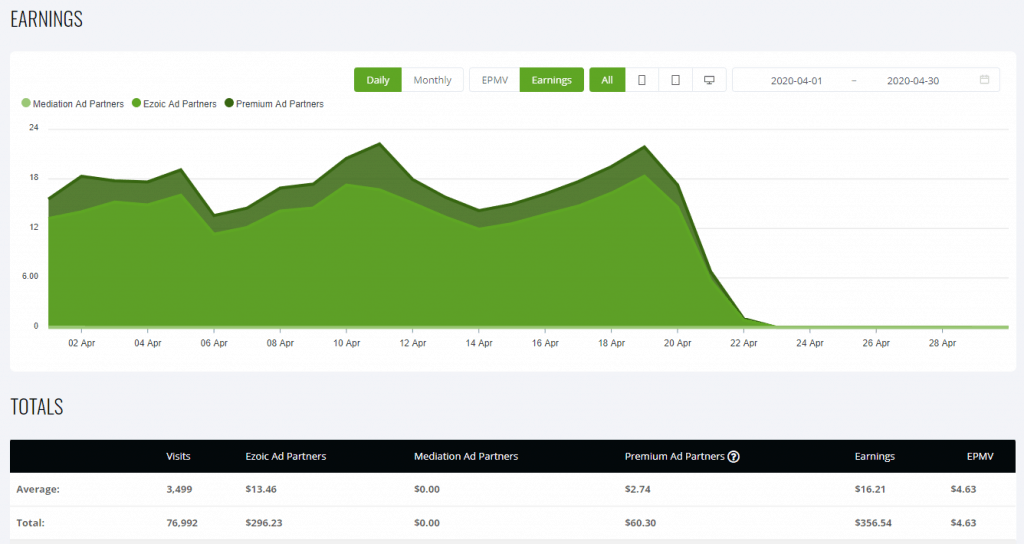Toggle Premium Ad Partners legend series
Image resolution: width=1024 pixels, height=544 pixels.
[274, 103]
